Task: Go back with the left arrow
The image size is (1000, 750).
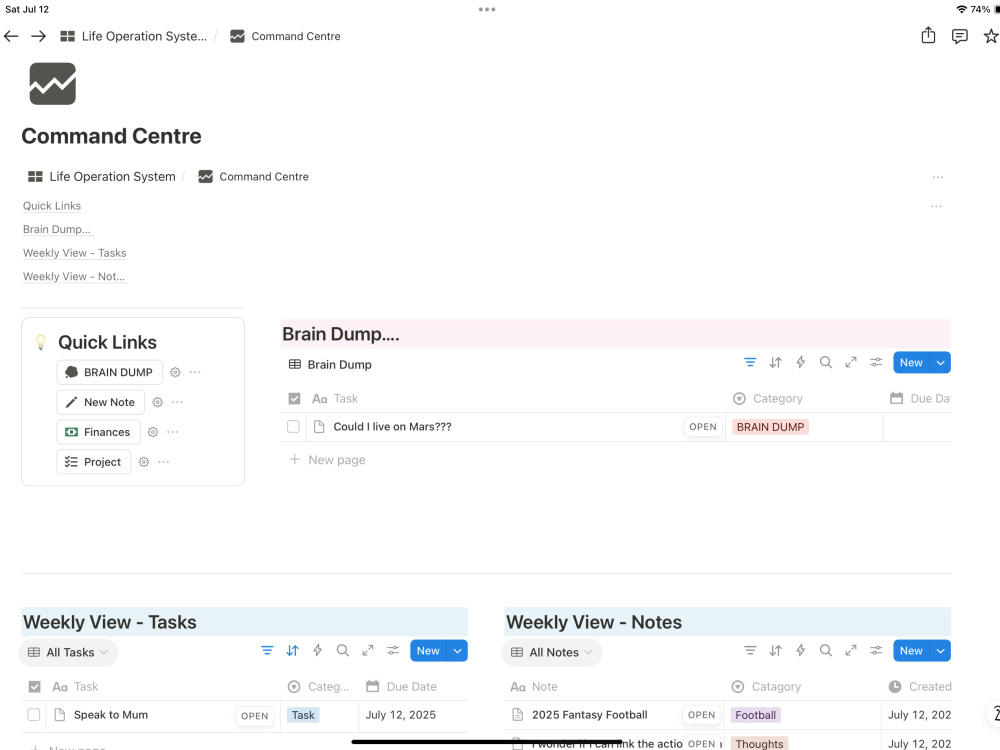Action: coord(11,36)
